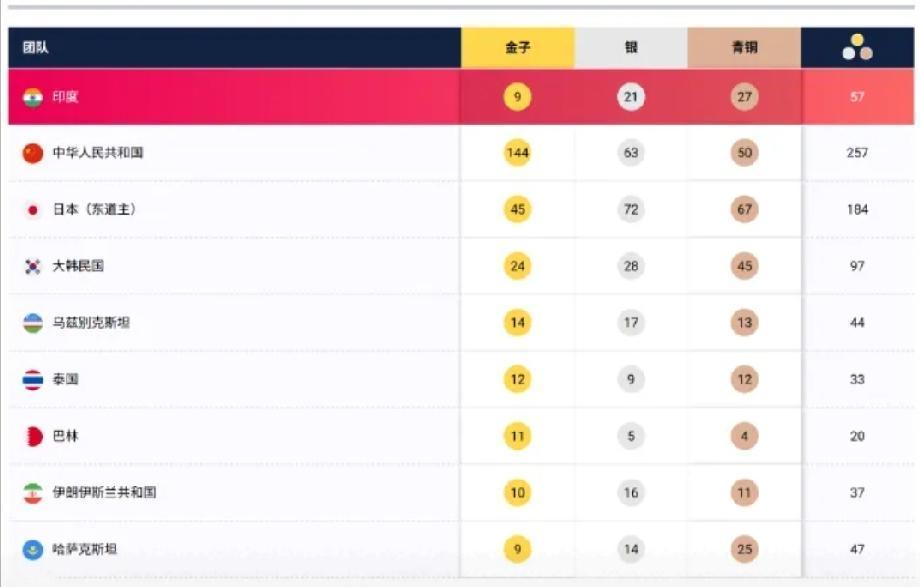This screenshot has width=920, height=587.
Task: Click the Iran flag icon
Action: [33, 493]
